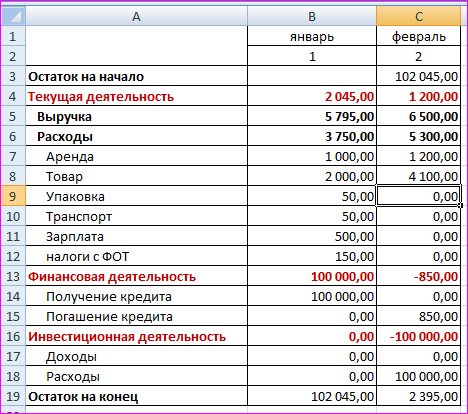Click the январь cell

(x=312, y=36)
